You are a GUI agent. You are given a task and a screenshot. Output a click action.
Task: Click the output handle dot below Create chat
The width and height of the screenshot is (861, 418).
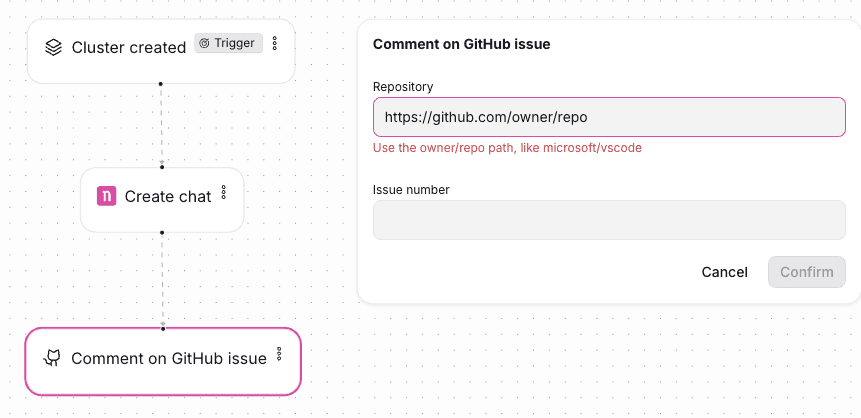point(162,232)
